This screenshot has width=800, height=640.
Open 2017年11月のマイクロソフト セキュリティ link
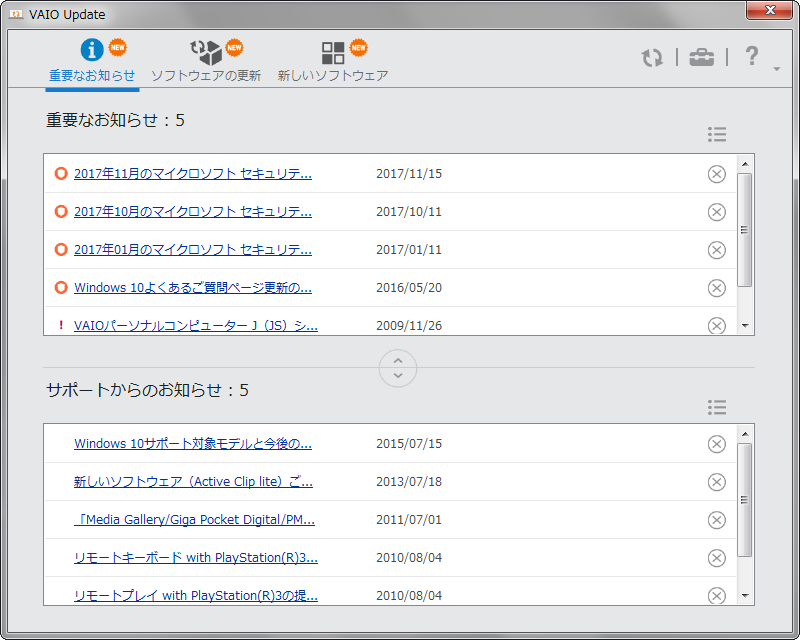pyautogui.click(x=193, y=174)
